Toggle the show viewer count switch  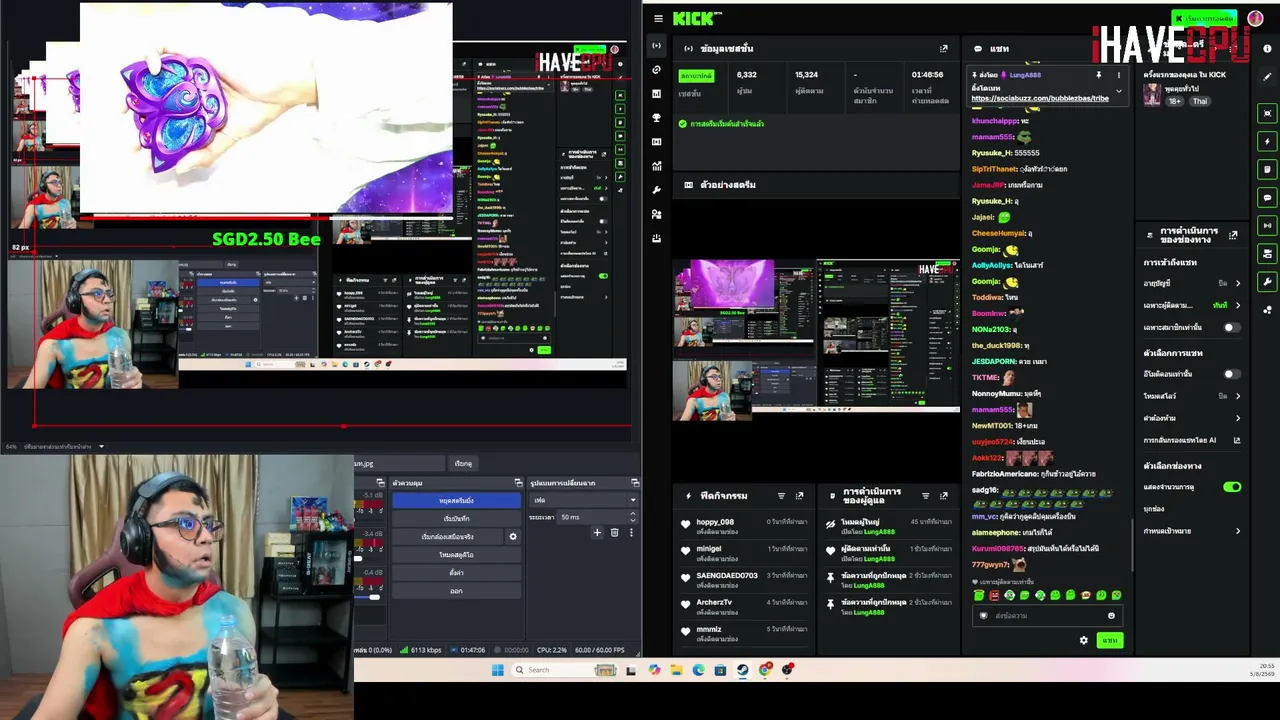click(1232, 487)
